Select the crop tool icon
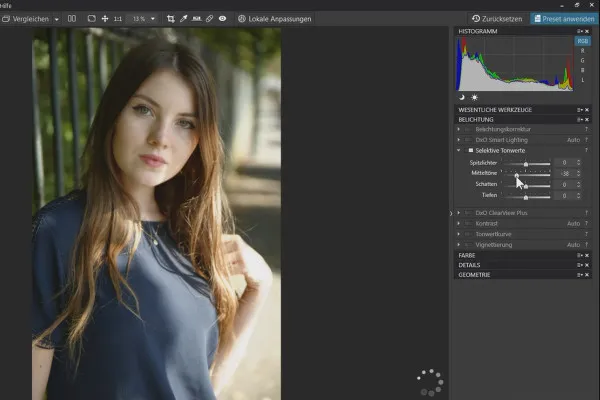 coord(171,19)
